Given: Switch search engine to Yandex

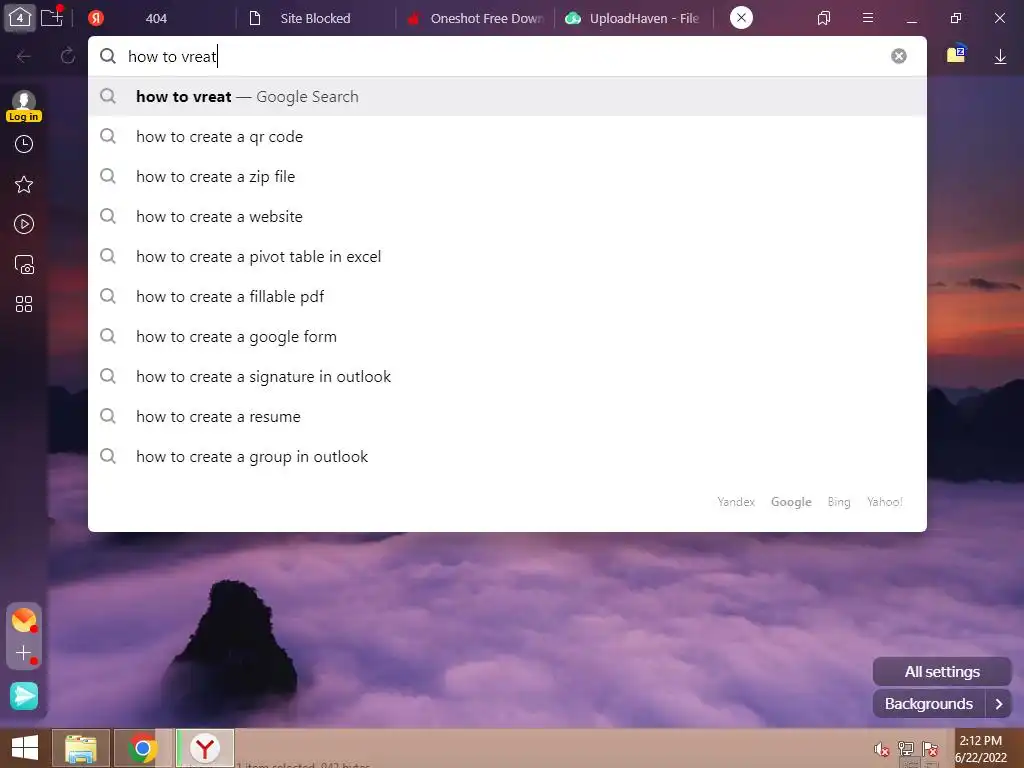Looking at the screenshot, I should [x=735, y=502].
